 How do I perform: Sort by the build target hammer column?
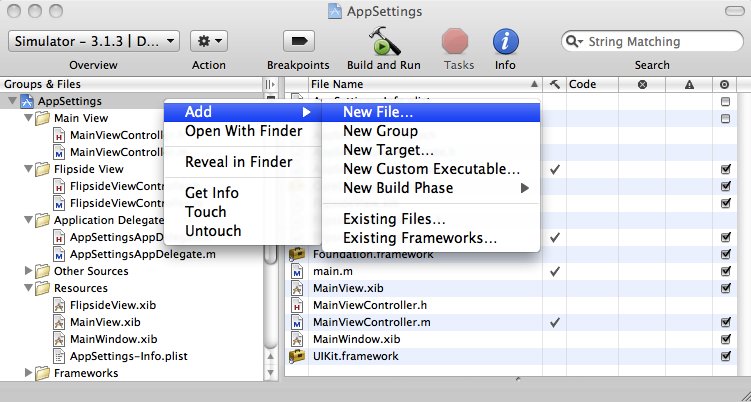[x=555, y=84]
